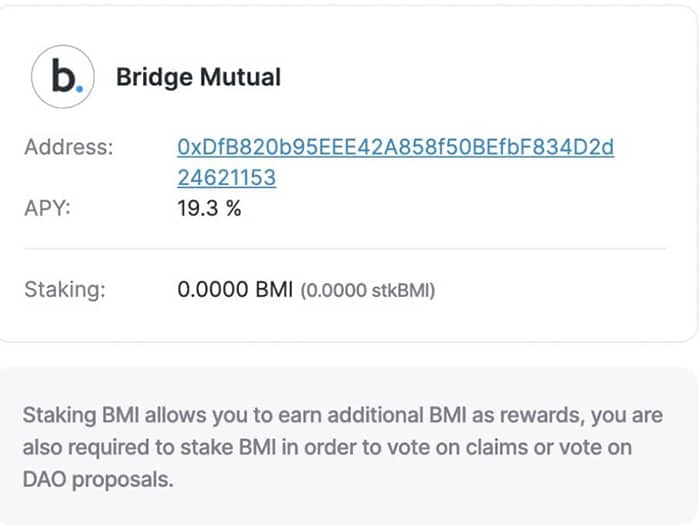Click "Staking BMI allows" at the paragraph start
The width and height of the screenshot is (700, 531).
pos(104,415)
